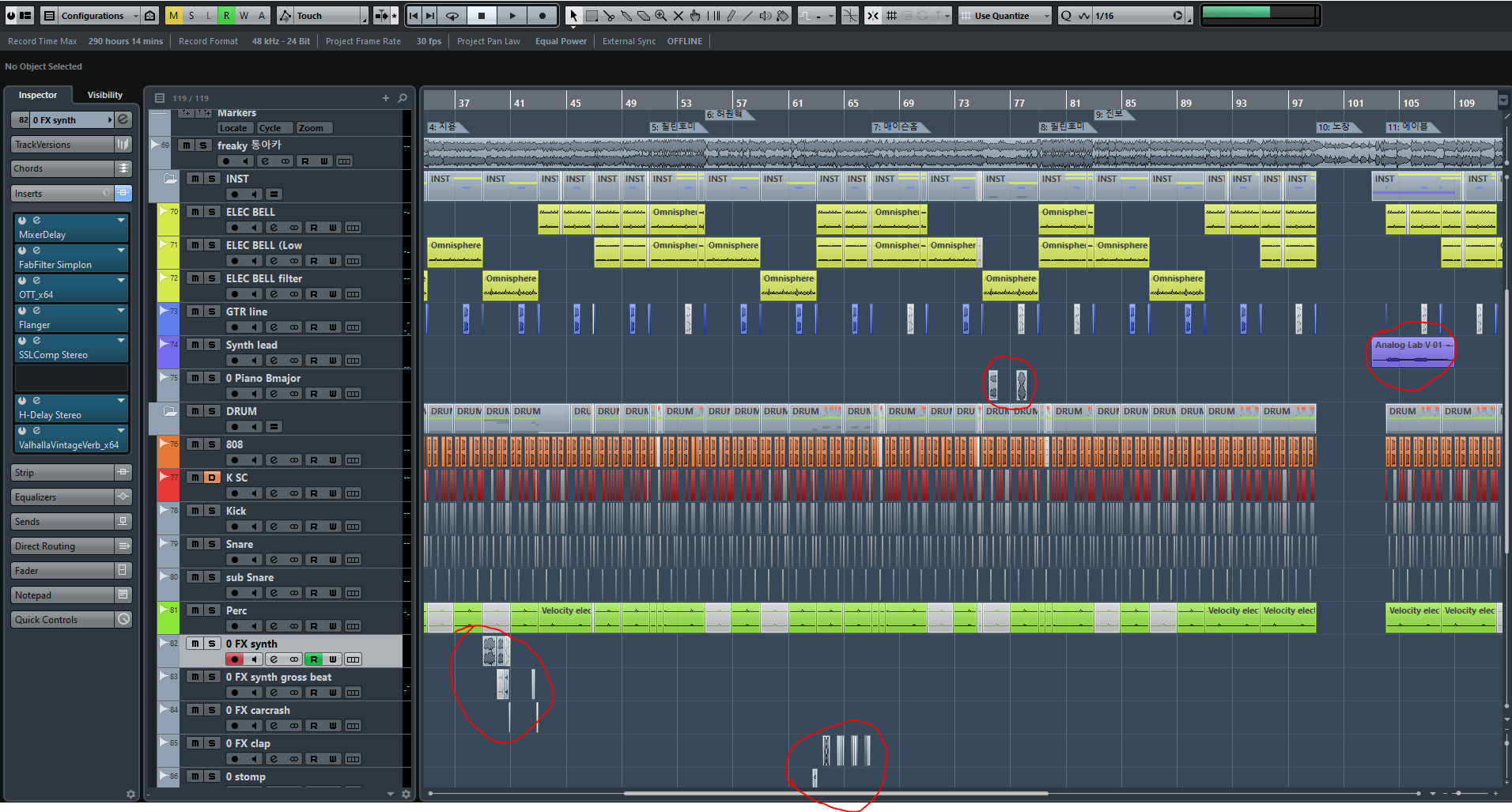This screenshot has height=812, width=1512.
Task: Select the Split scissors tool
Action: (608, 16)
